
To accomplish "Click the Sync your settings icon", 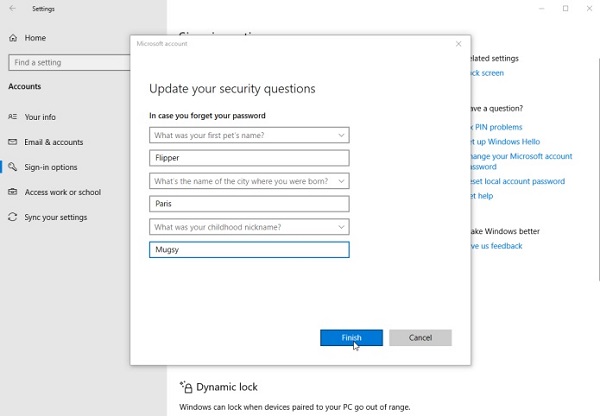I will point(13,217).
